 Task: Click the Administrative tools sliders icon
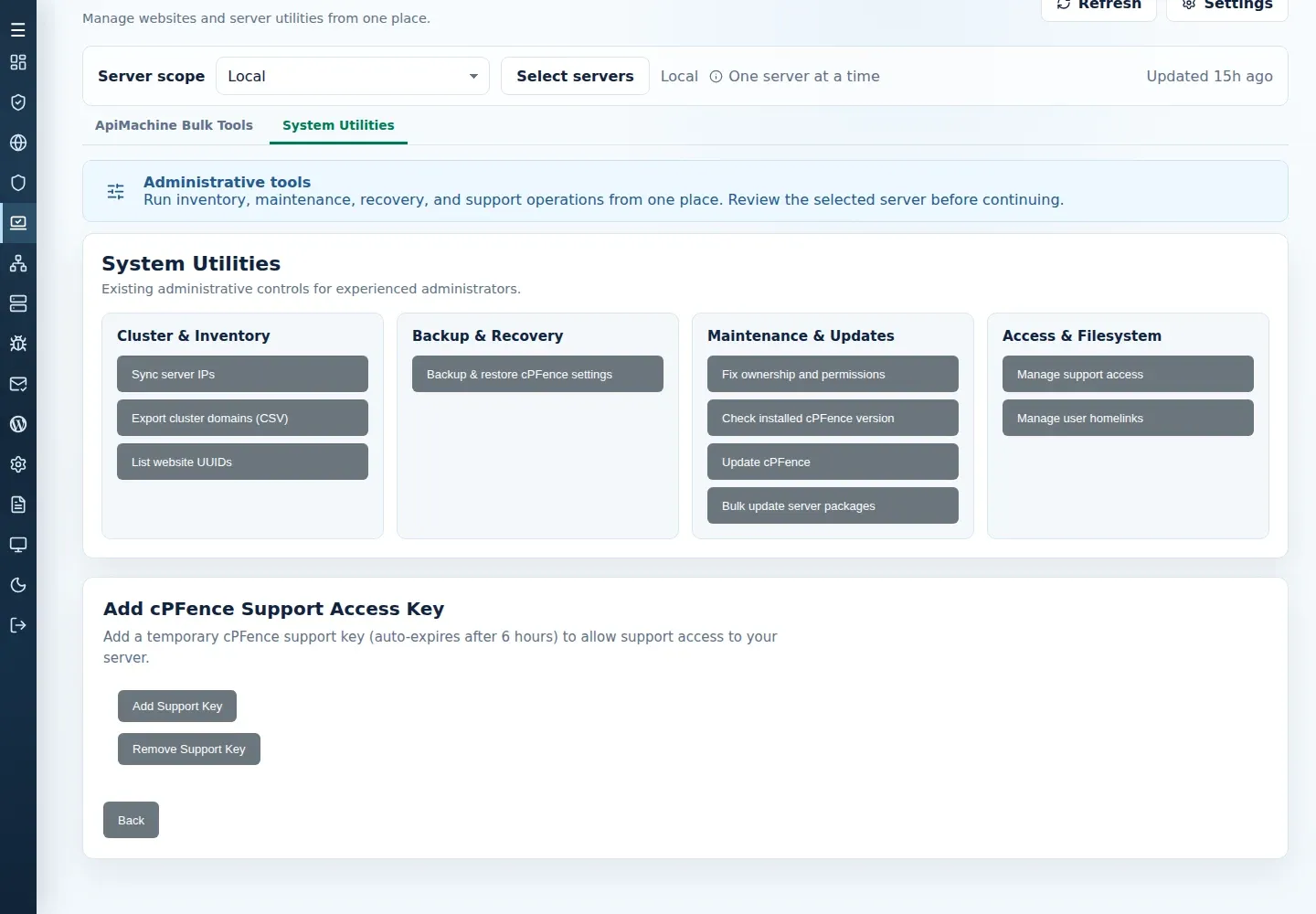tap(116, 191)
